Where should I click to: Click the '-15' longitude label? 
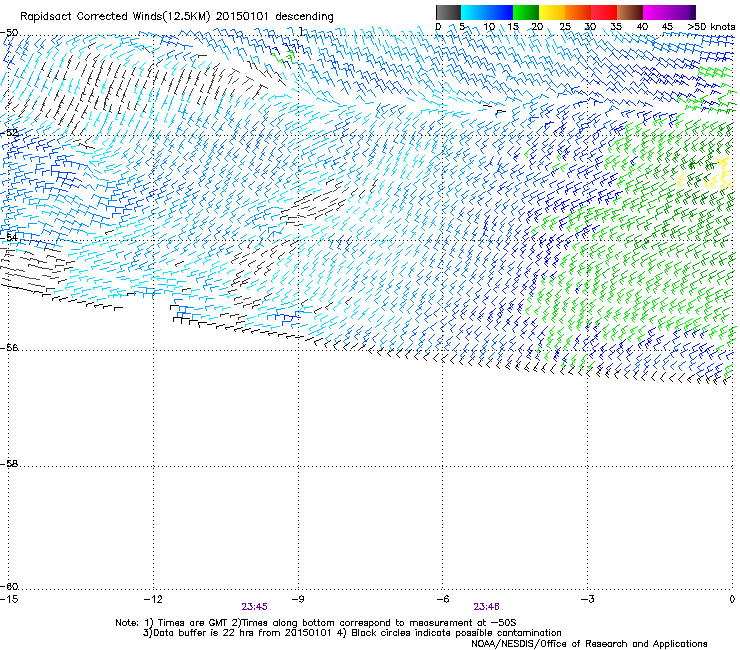[9, 599]
